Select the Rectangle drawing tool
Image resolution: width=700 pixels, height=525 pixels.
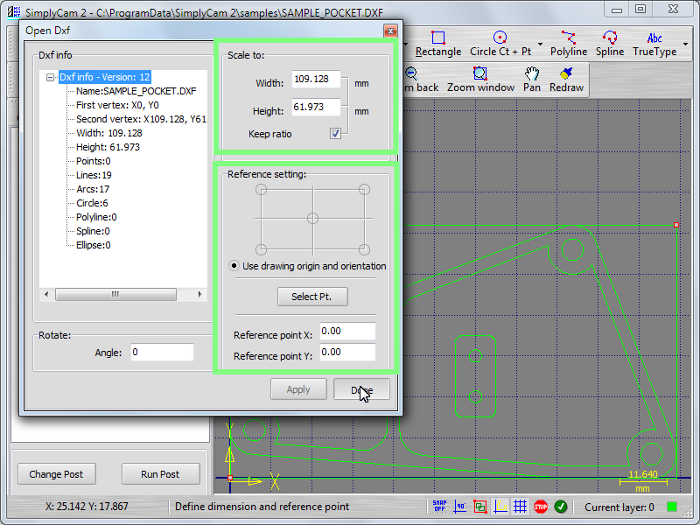coord(438,44)
